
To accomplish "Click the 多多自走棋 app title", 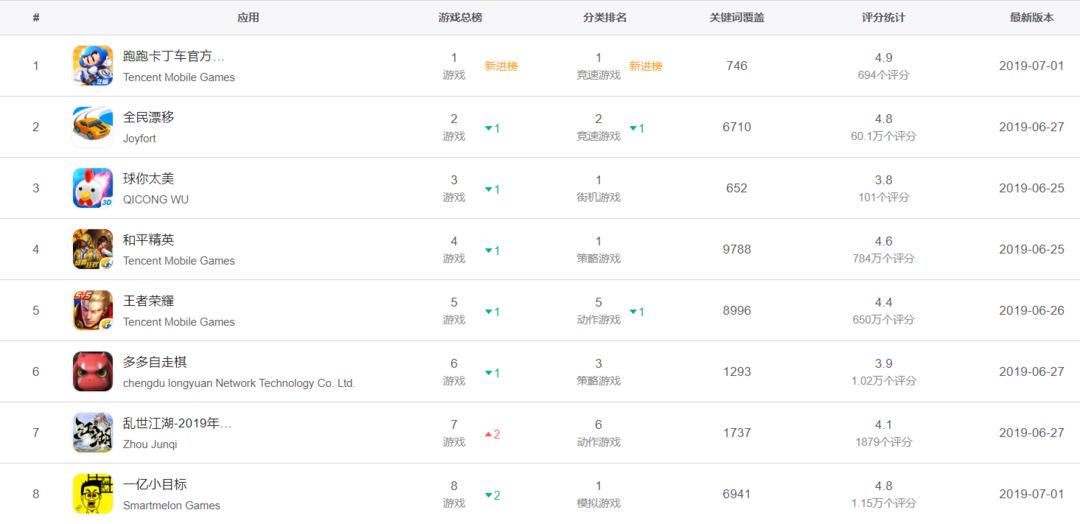I will [x=155, y=361].
